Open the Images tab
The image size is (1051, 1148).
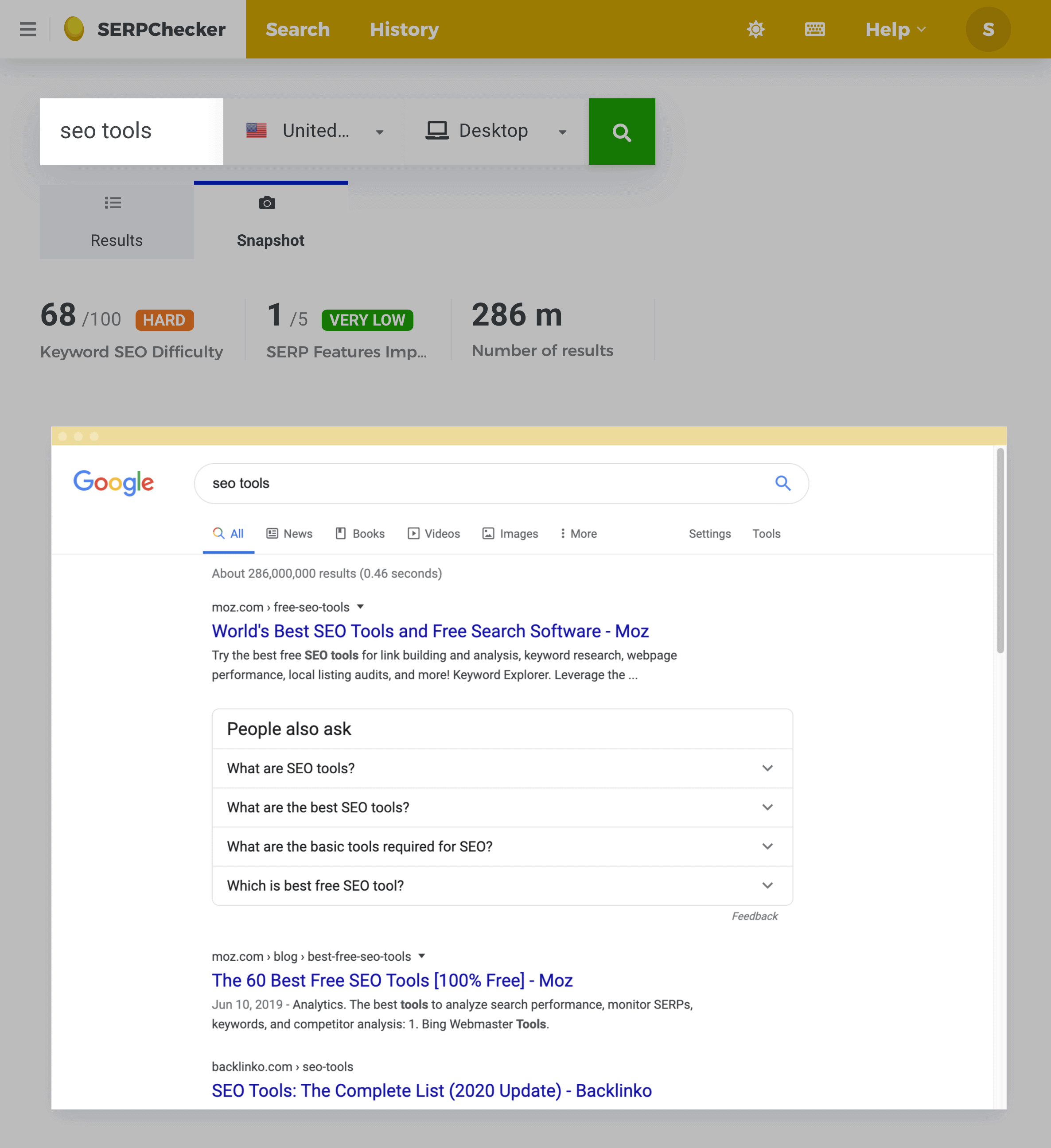[510, 534]
